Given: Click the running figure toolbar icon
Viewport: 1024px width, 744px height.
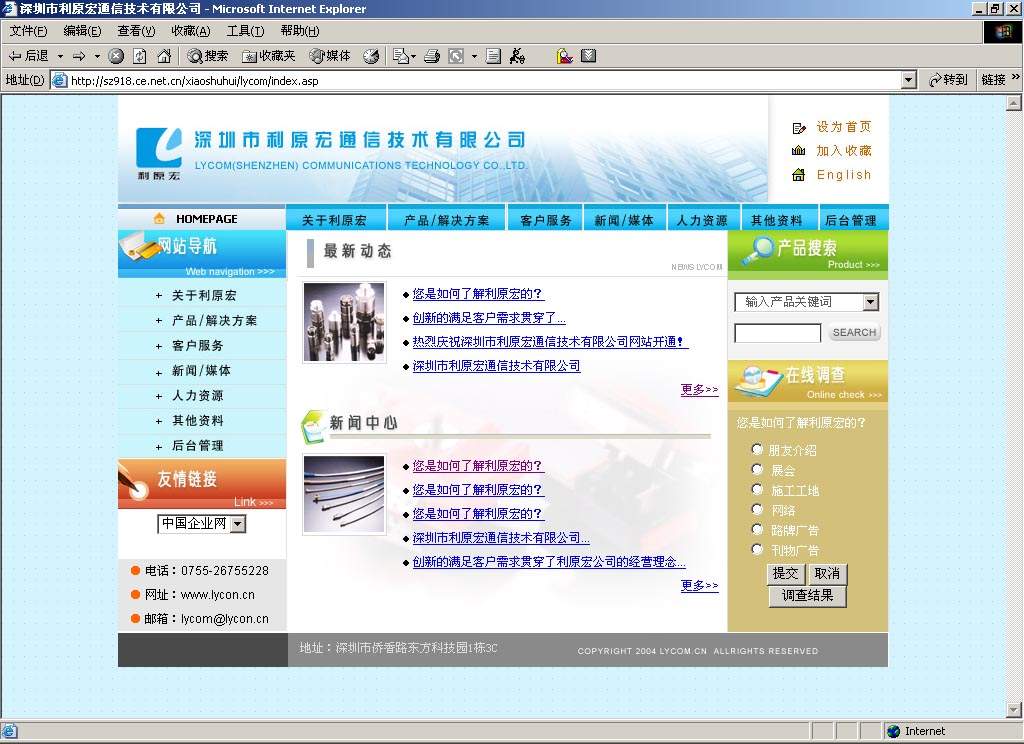Looking at the screenshot, I should click(517, 56).
